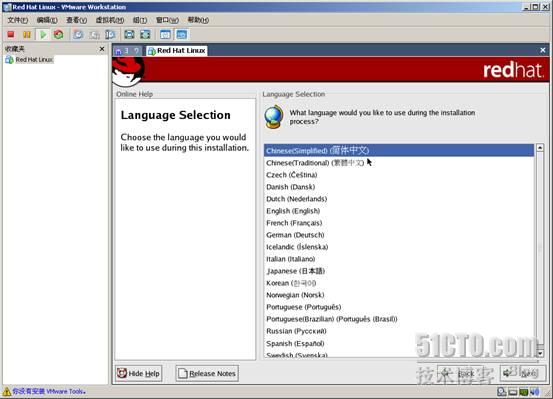The height and width of the screenshot is (399, 553).
Task: Click the Quick Switch toolbar icon
Action: tap(145, 35)
